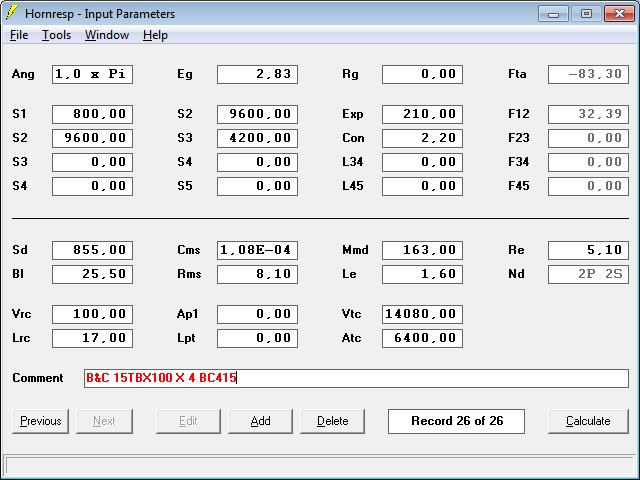Click the Vtc field with 14080,00
The image size is (640, 480).
tap(422, 314)
